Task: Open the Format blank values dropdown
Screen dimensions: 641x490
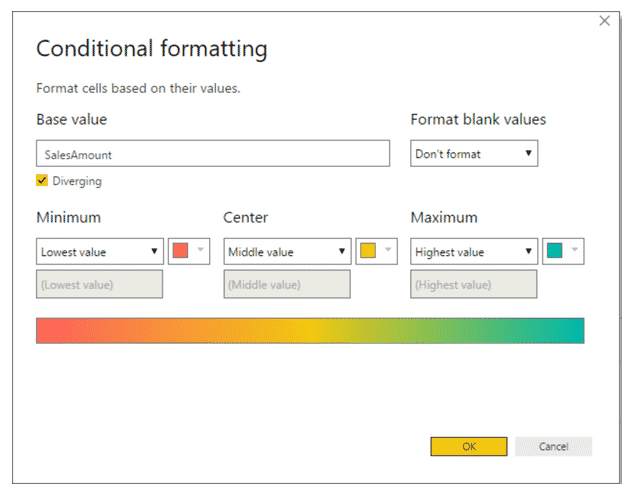Action: pos(474,154)
